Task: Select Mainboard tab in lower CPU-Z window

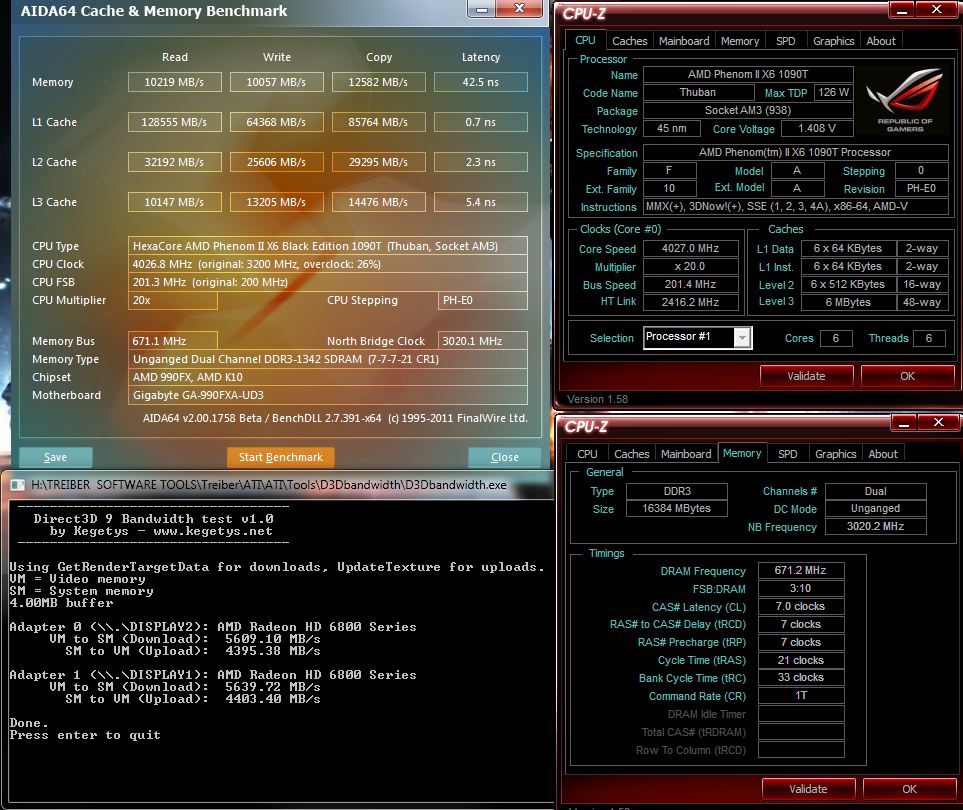Action: (x=686, y=454)
